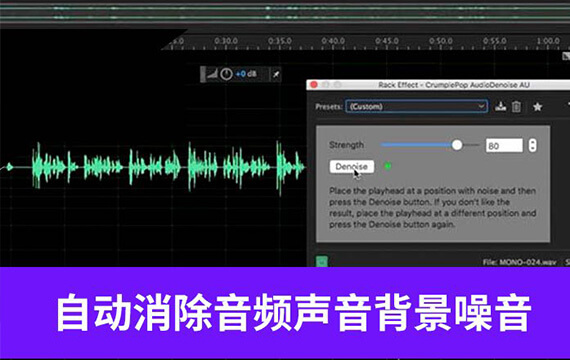
Task: Open the Presets dropdown showing (Custom)
Action: pyautogui.click(x=417, y=106)
